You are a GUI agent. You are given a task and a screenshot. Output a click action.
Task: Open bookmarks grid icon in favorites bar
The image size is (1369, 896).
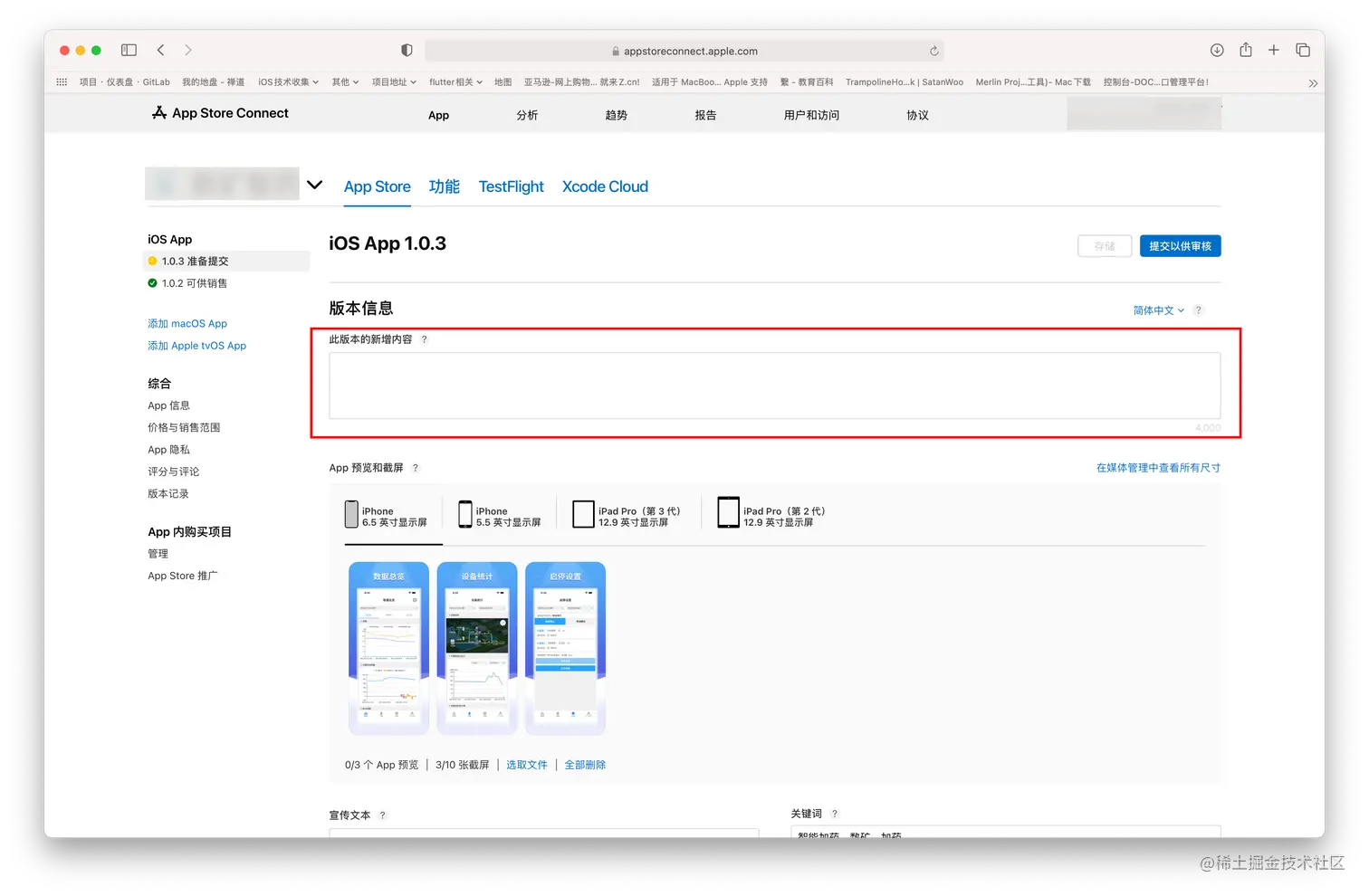[x=62, y=81]
